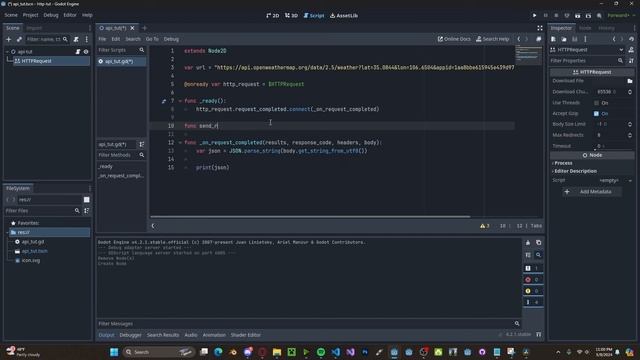Toggle error messages filter in the output panel
Viewport: 640px width, 360px height.
(533, 280)
